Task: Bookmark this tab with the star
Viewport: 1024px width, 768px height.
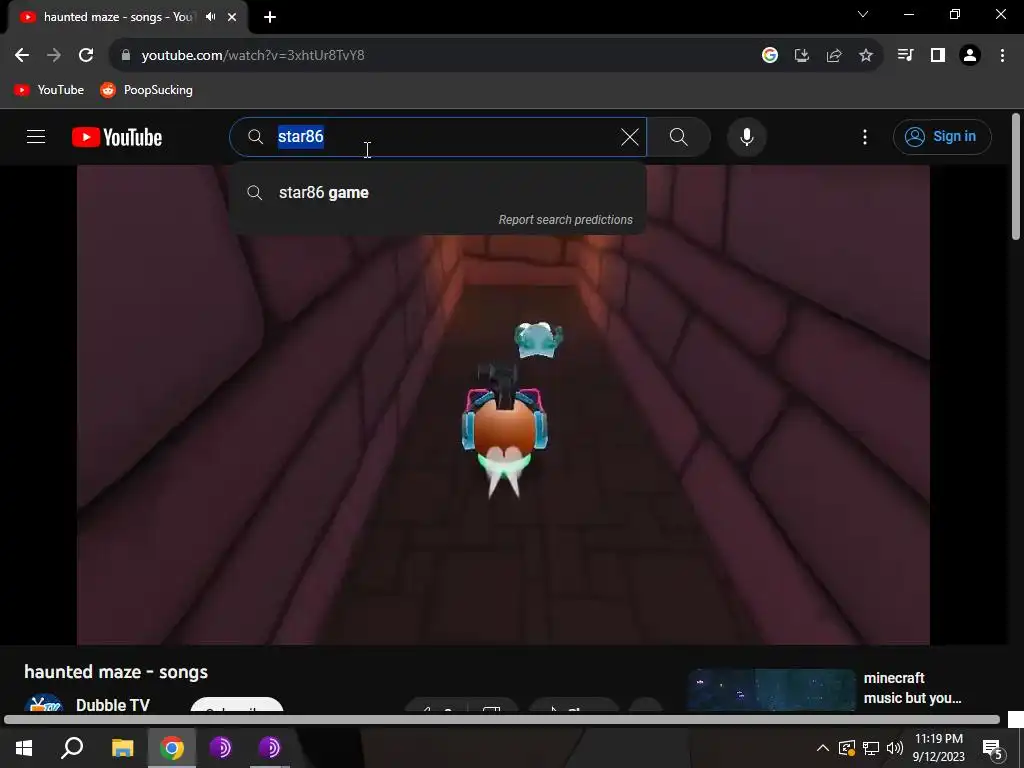Action: point(866,56)
